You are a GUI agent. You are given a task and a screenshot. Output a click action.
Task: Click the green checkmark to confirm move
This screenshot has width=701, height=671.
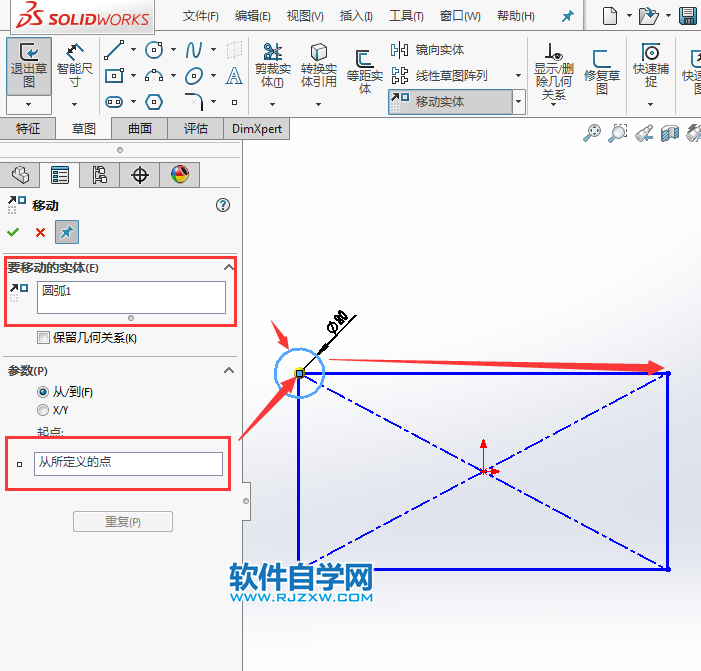tap(13, 232)
